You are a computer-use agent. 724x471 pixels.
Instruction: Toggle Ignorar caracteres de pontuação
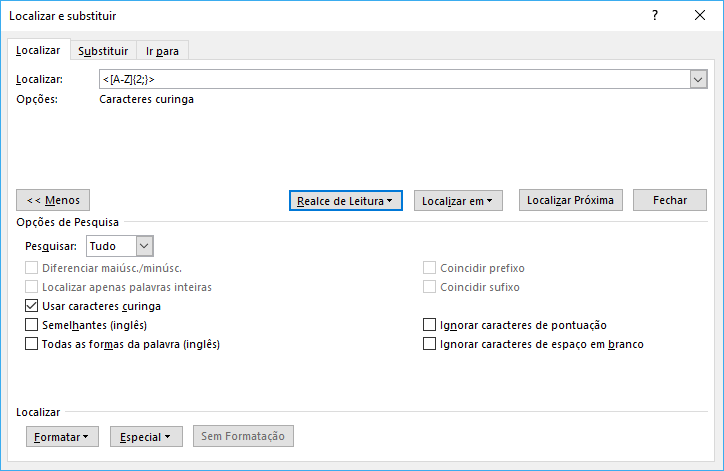[430, 325]
